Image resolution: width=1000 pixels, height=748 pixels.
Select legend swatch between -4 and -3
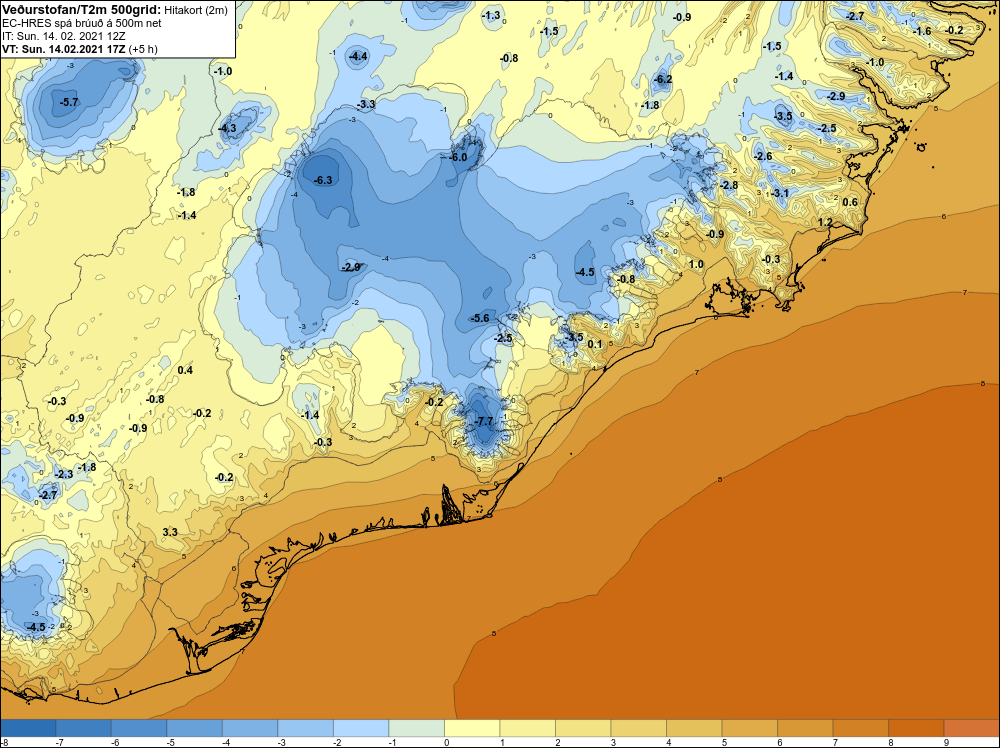point(250,728)
